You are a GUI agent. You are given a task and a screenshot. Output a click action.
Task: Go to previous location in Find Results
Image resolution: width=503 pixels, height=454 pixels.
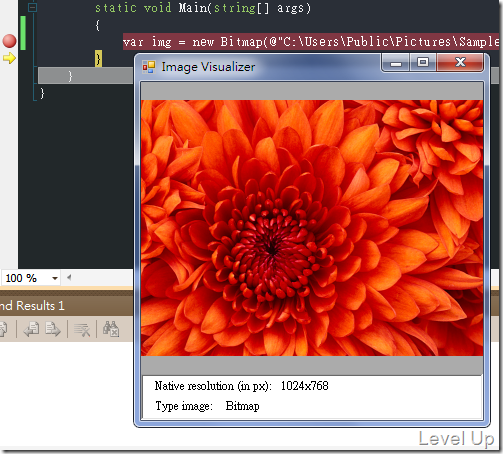(x=32, y=329)
